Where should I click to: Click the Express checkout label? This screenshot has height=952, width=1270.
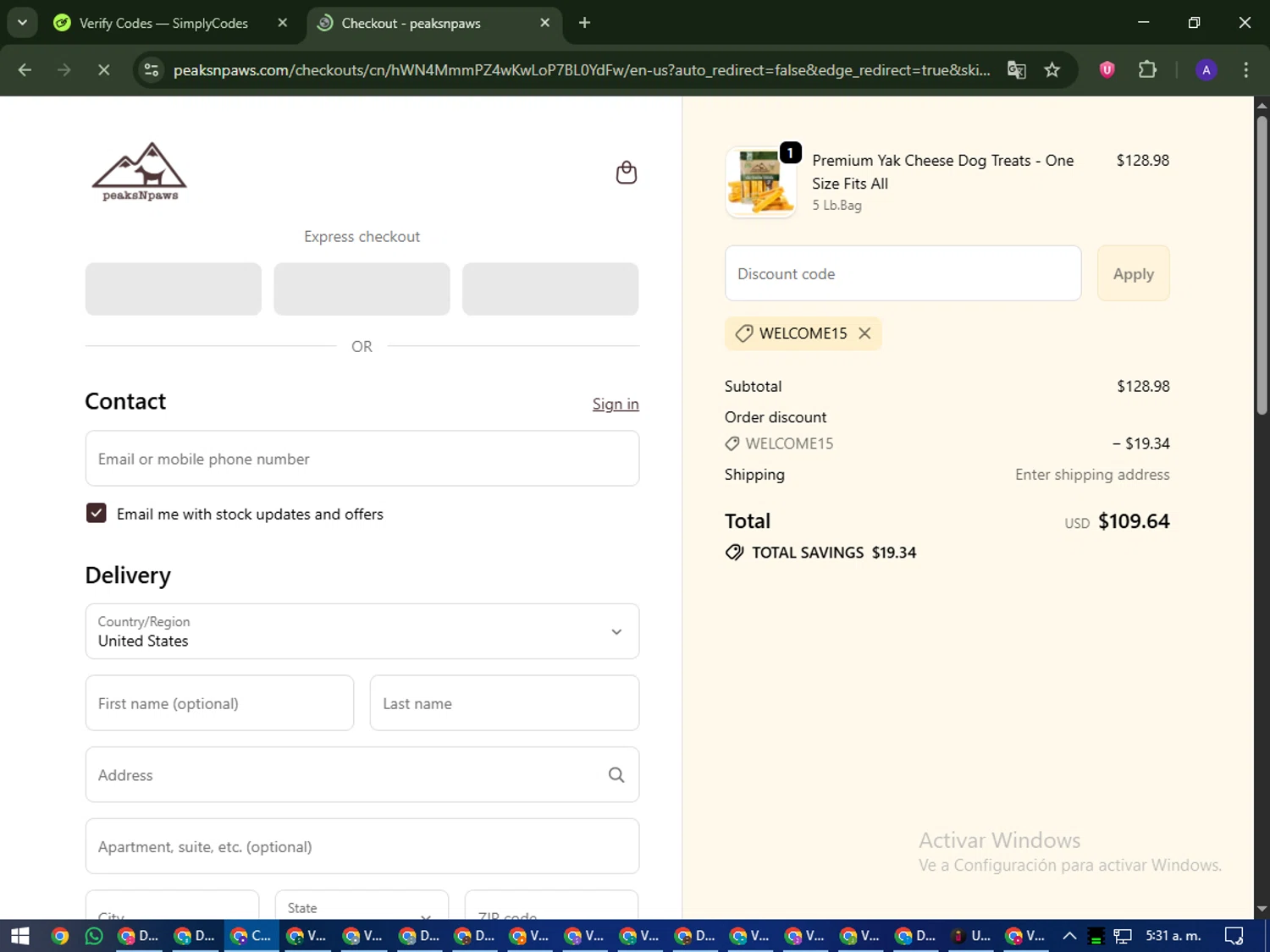click(362, 237)
